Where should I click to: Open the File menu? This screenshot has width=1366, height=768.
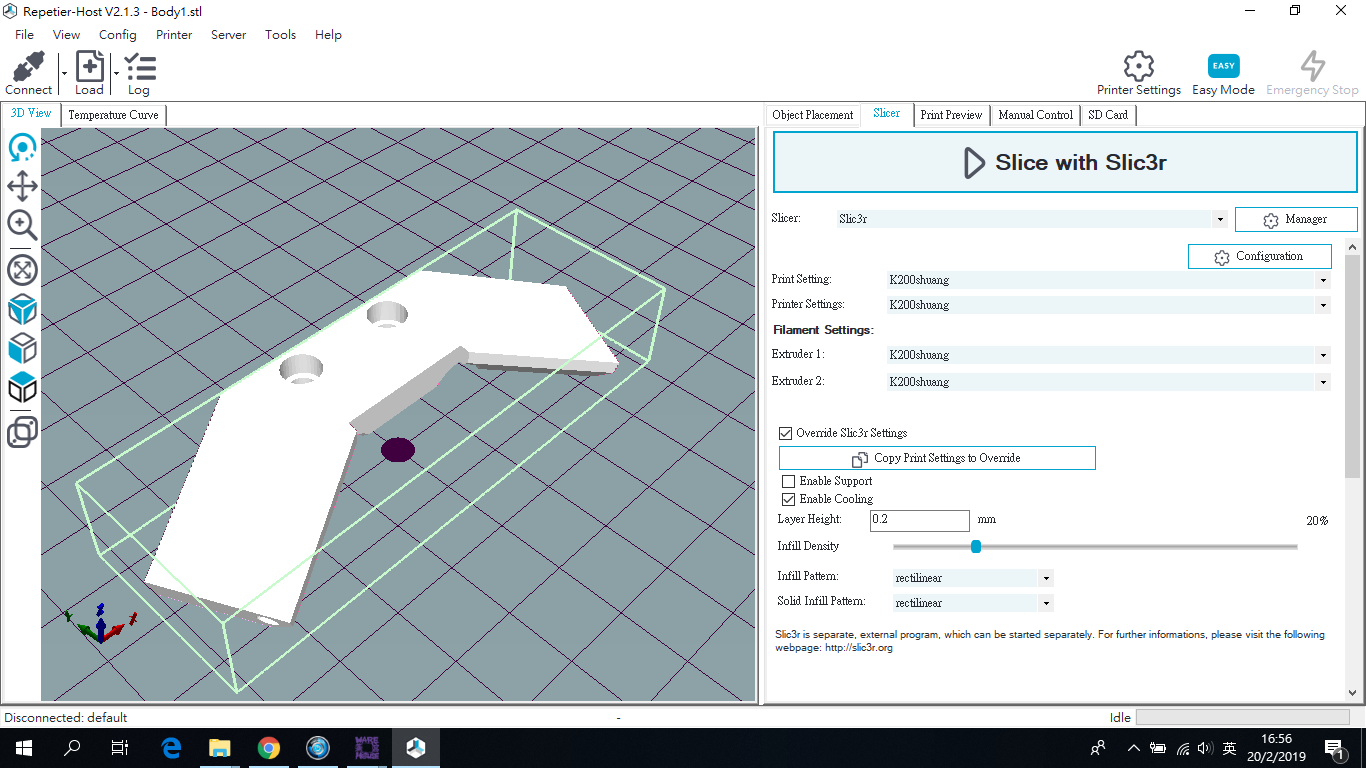24,34
